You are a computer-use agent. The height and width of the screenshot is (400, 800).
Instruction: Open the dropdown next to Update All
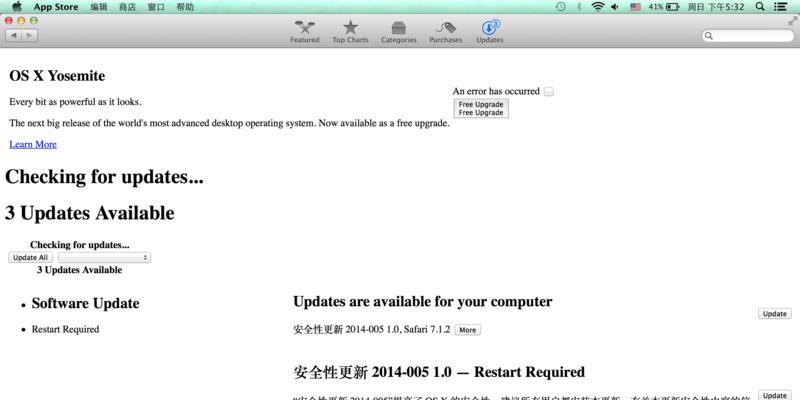pyautogui.click(x=104, y=258)
